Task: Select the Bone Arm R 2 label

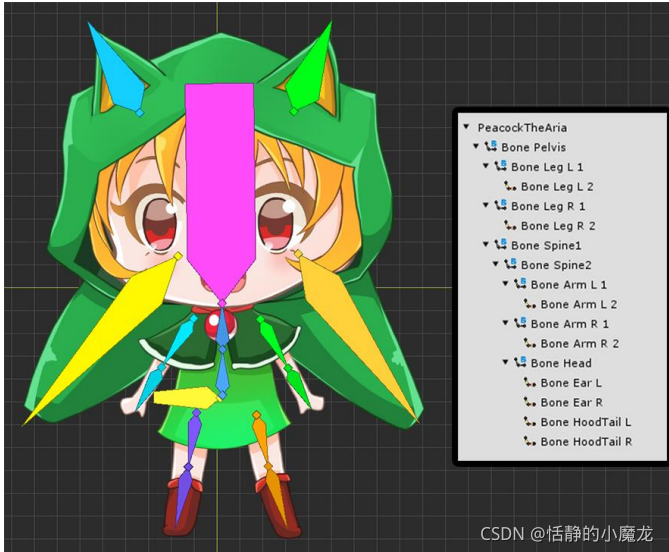Action: tap(580, 343)
